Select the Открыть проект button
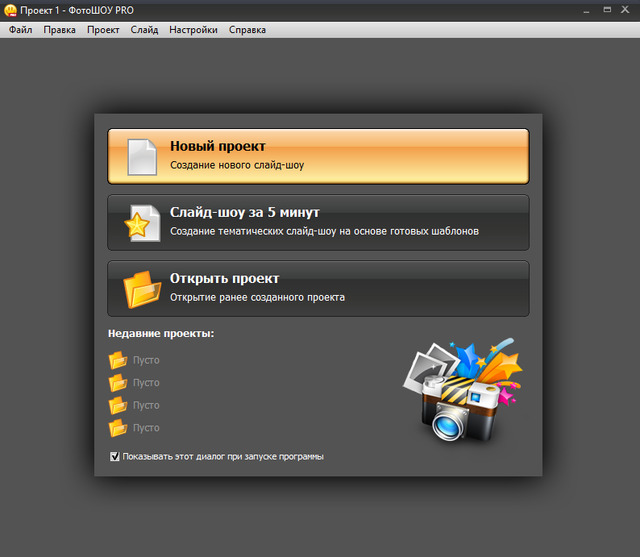Screen dimensions: 640x557 pyautogui.click(x=318, y=288)
